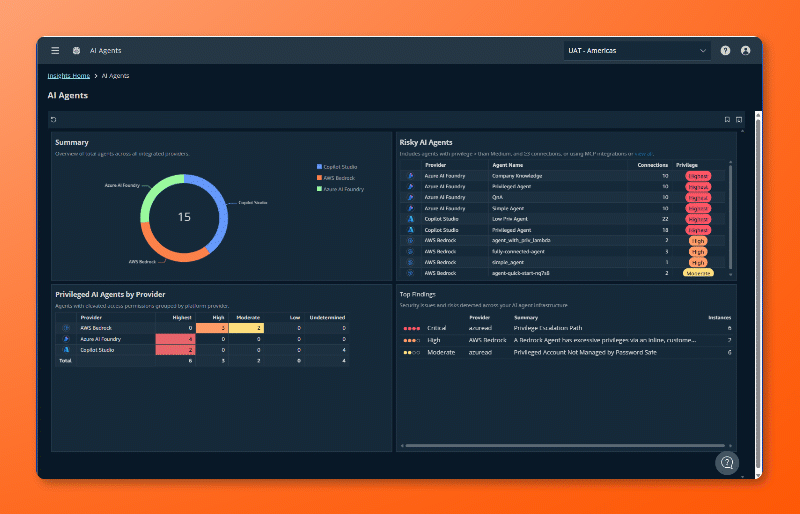Select the Low Priv Agent name
Viewport: 800px width, 514px height.
510,219
